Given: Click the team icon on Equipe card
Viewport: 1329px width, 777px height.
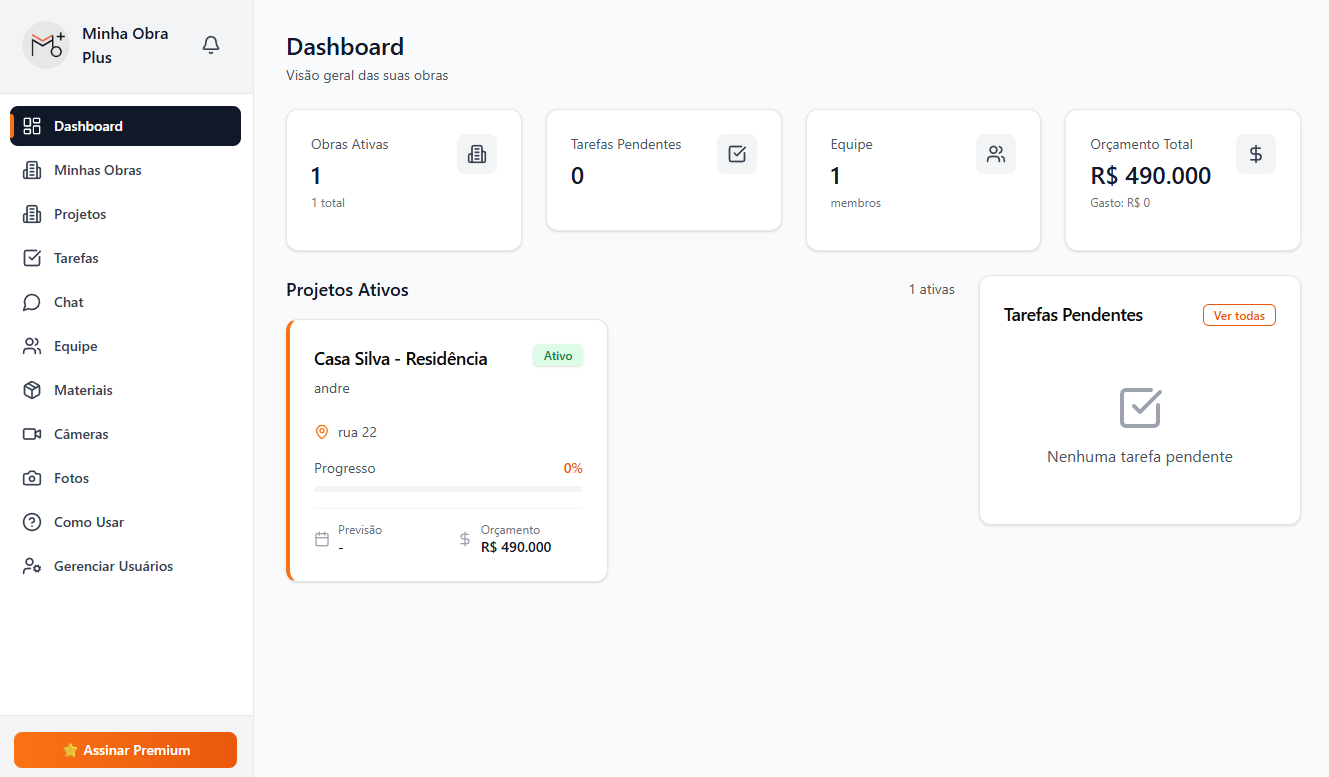Looking at the screenshot, I should [996, 154].
